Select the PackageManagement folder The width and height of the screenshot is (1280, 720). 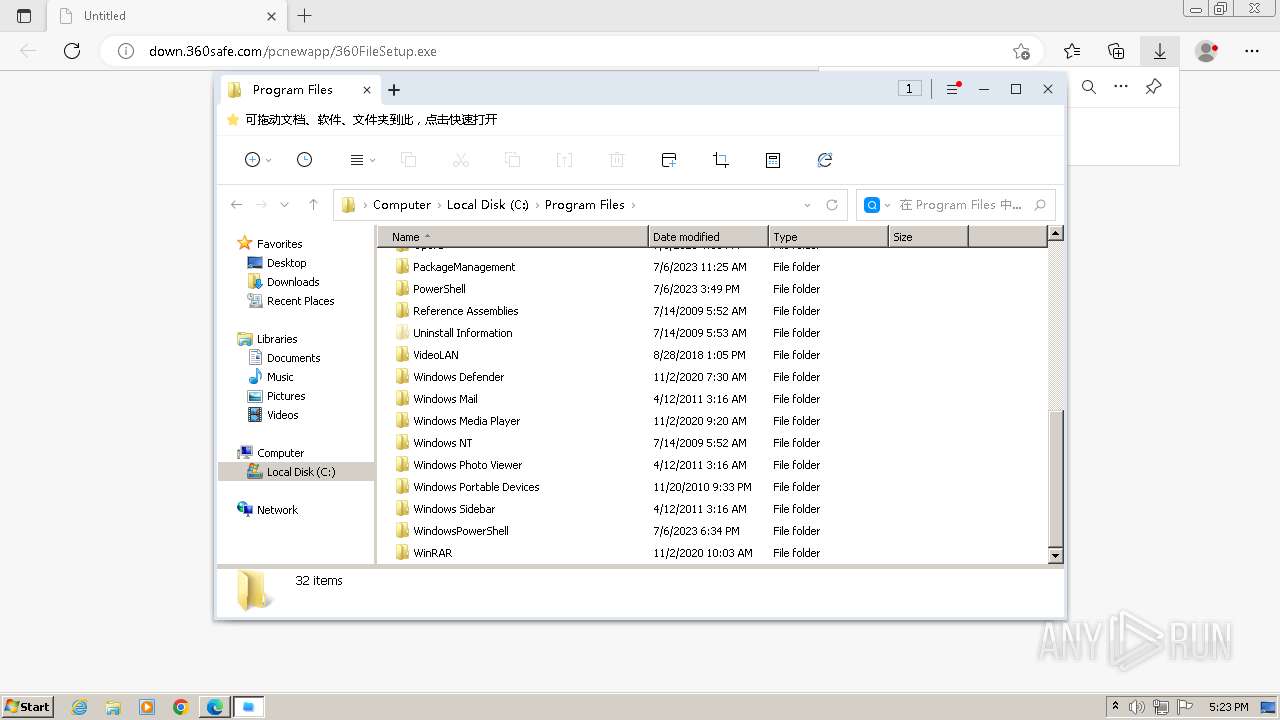[x=464, y=267]
